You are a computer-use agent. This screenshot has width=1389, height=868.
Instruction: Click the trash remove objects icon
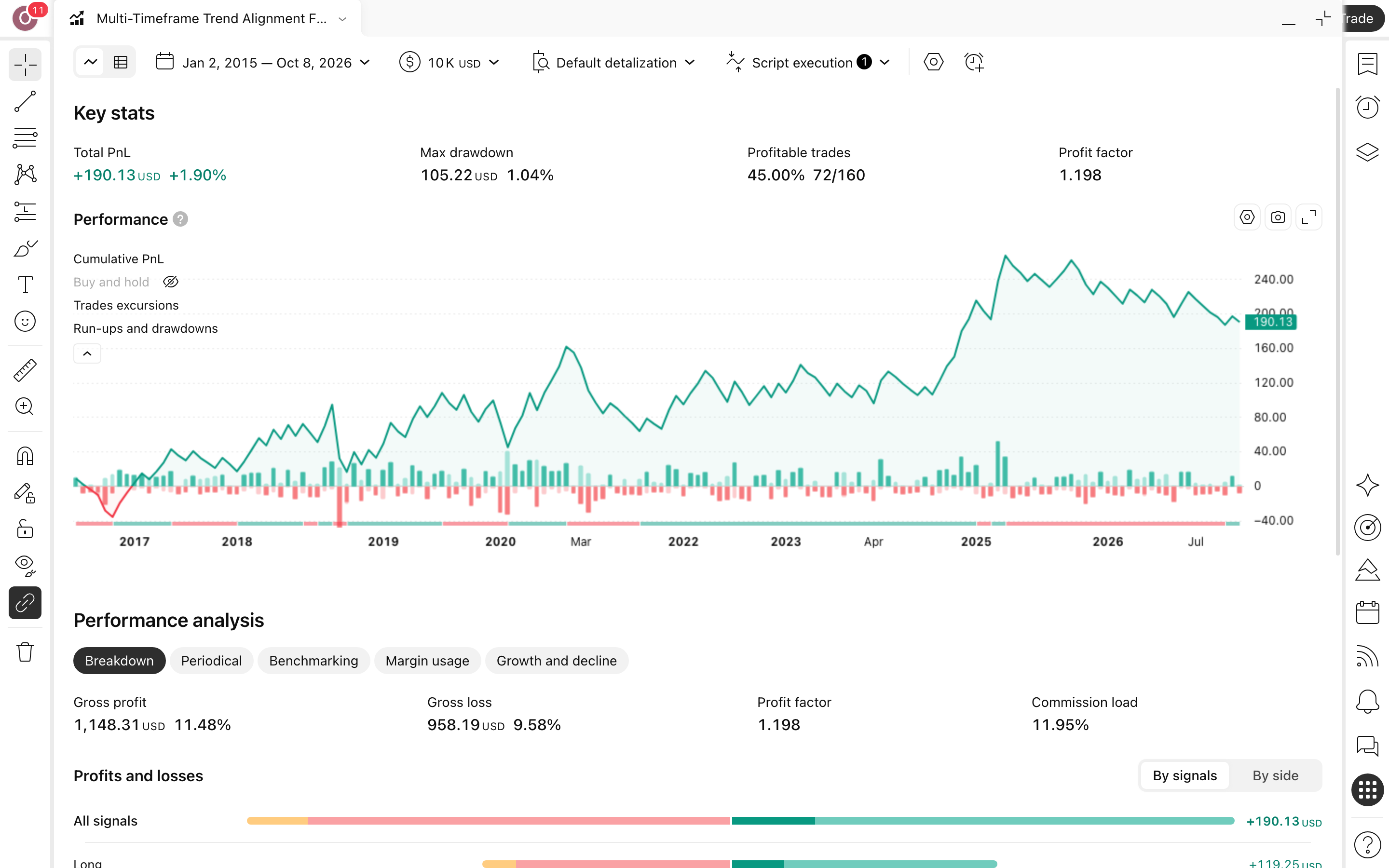(x=25, y=652)
